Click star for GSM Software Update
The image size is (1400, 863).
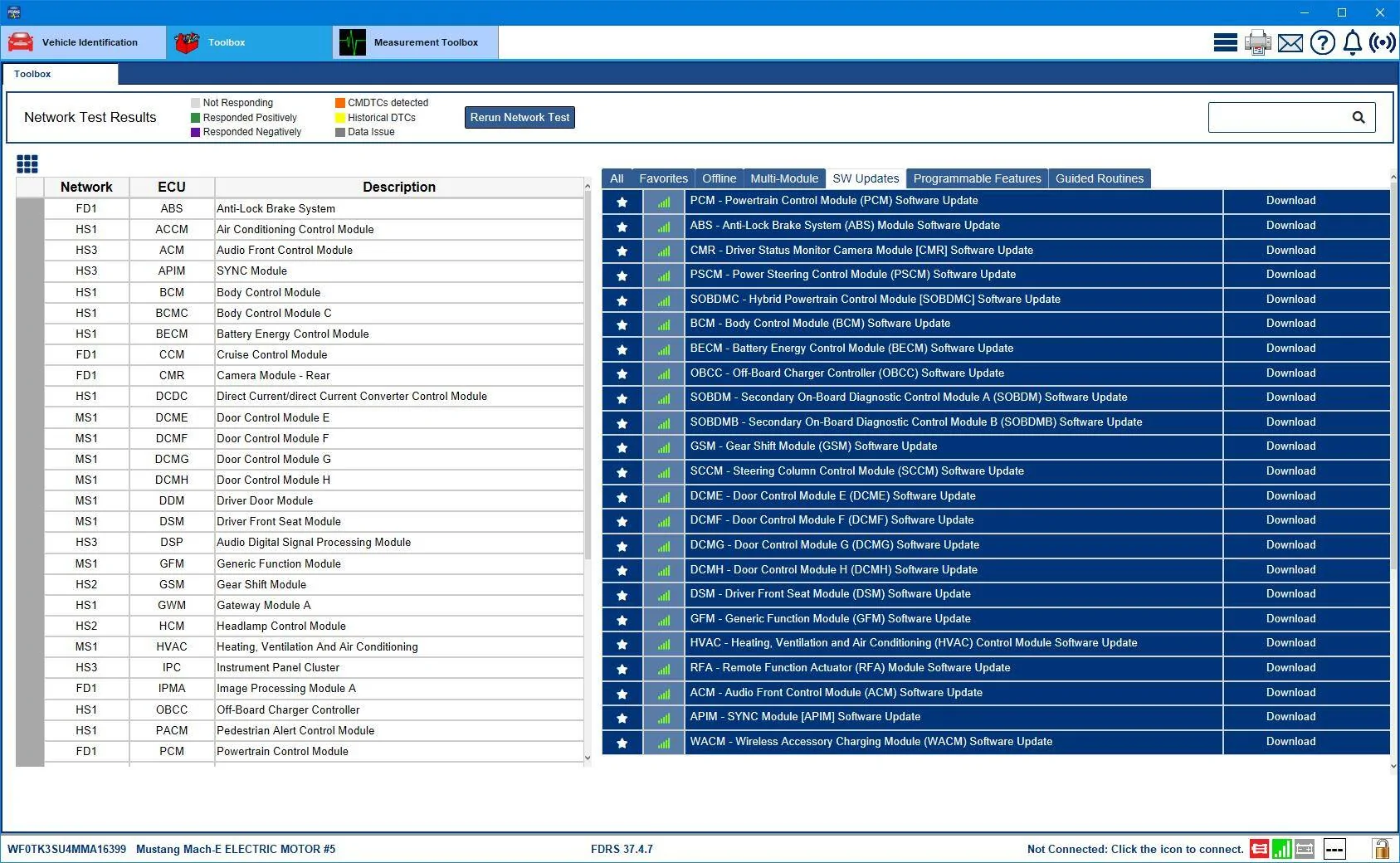point(622,447)
